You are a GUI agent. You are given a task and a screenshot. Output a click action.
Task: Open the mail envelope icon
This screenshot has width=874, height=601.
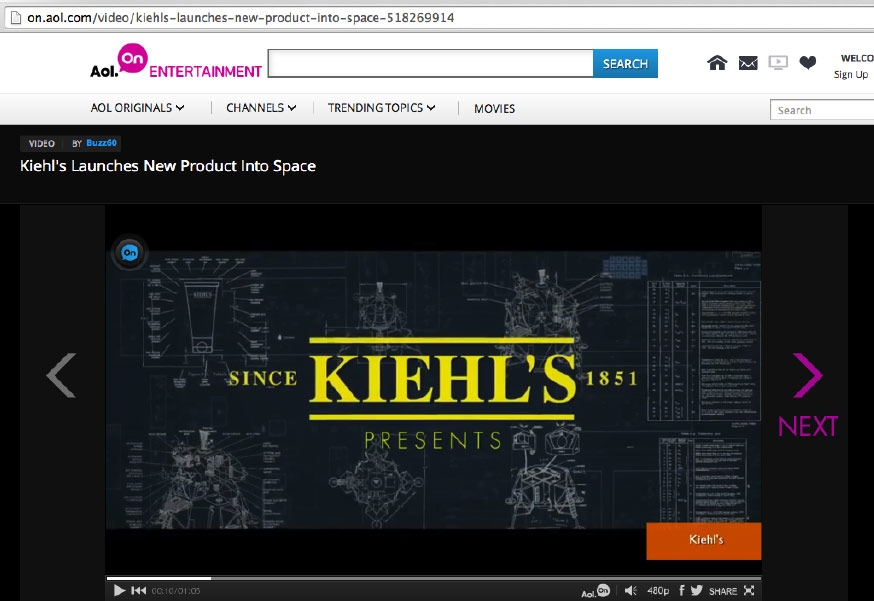coord(747,63)
